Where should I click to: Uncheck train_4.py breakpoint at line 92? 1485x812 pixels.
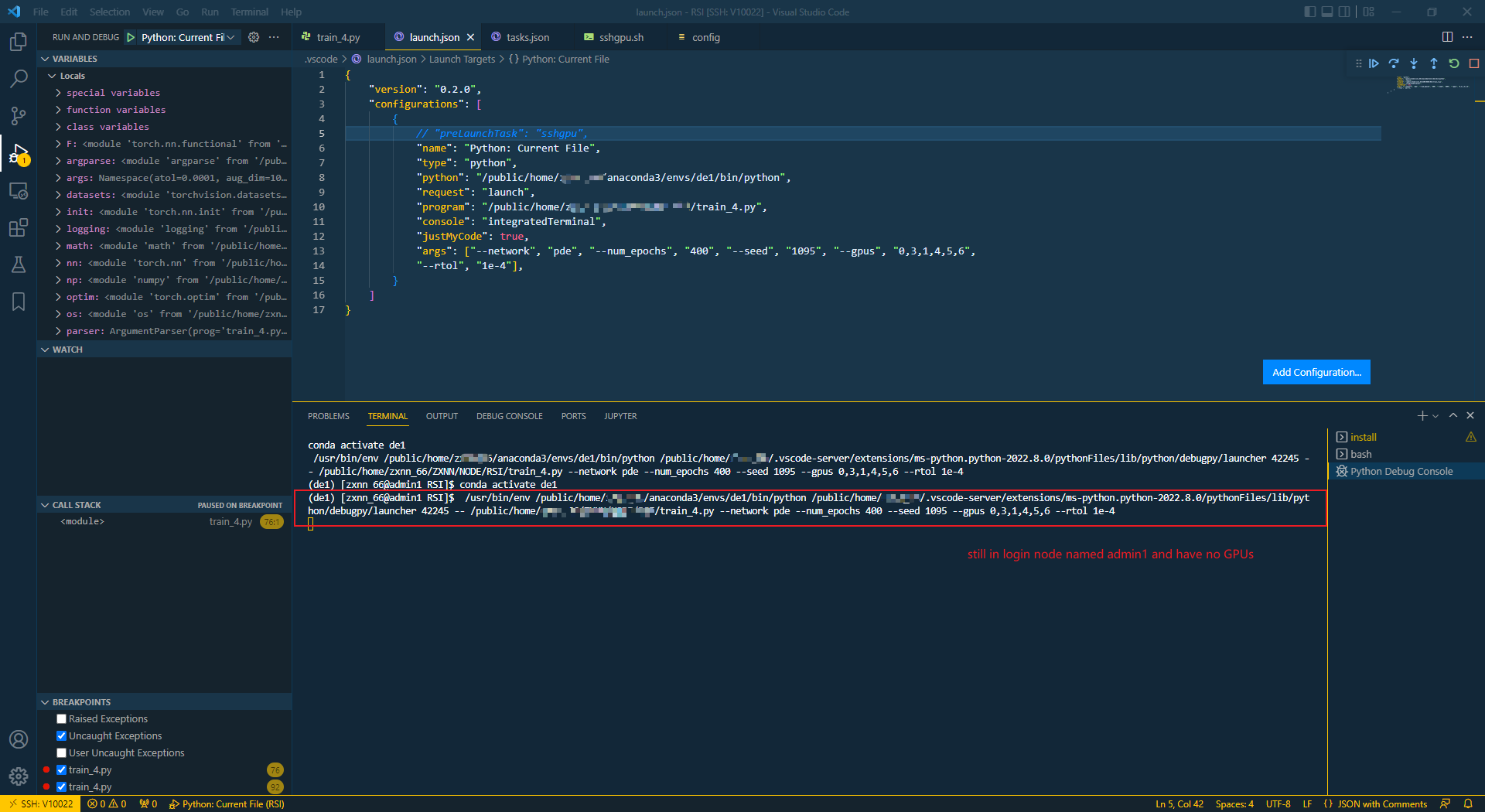(62, 787)
